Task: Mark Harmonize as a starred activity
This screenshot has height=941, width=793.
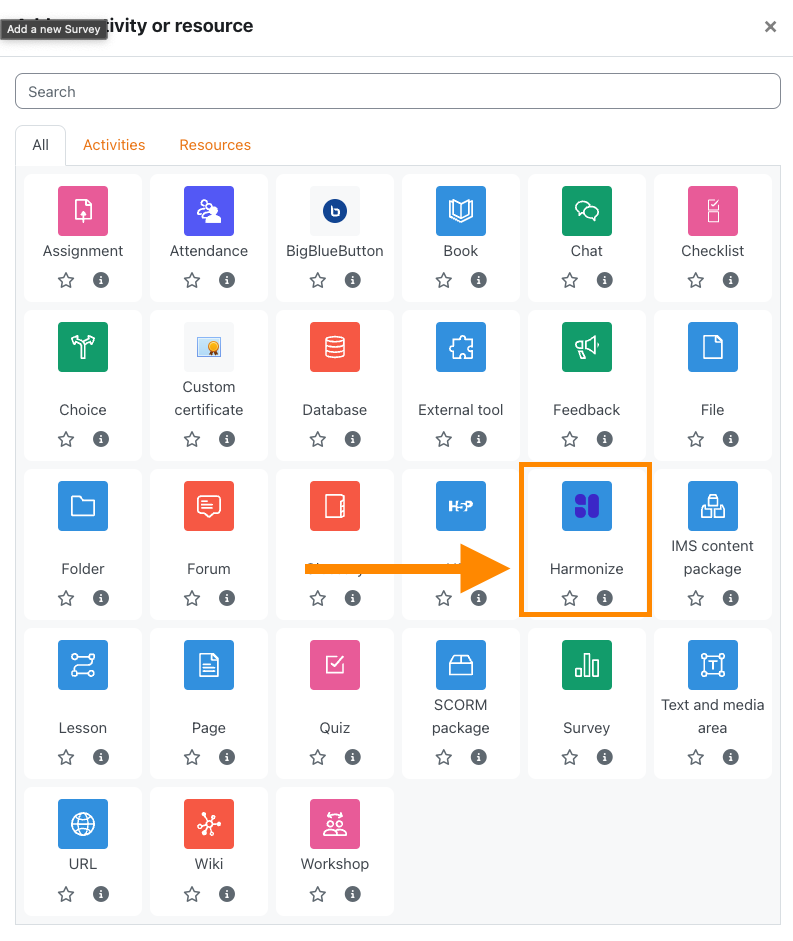Action: coord(570,599)
